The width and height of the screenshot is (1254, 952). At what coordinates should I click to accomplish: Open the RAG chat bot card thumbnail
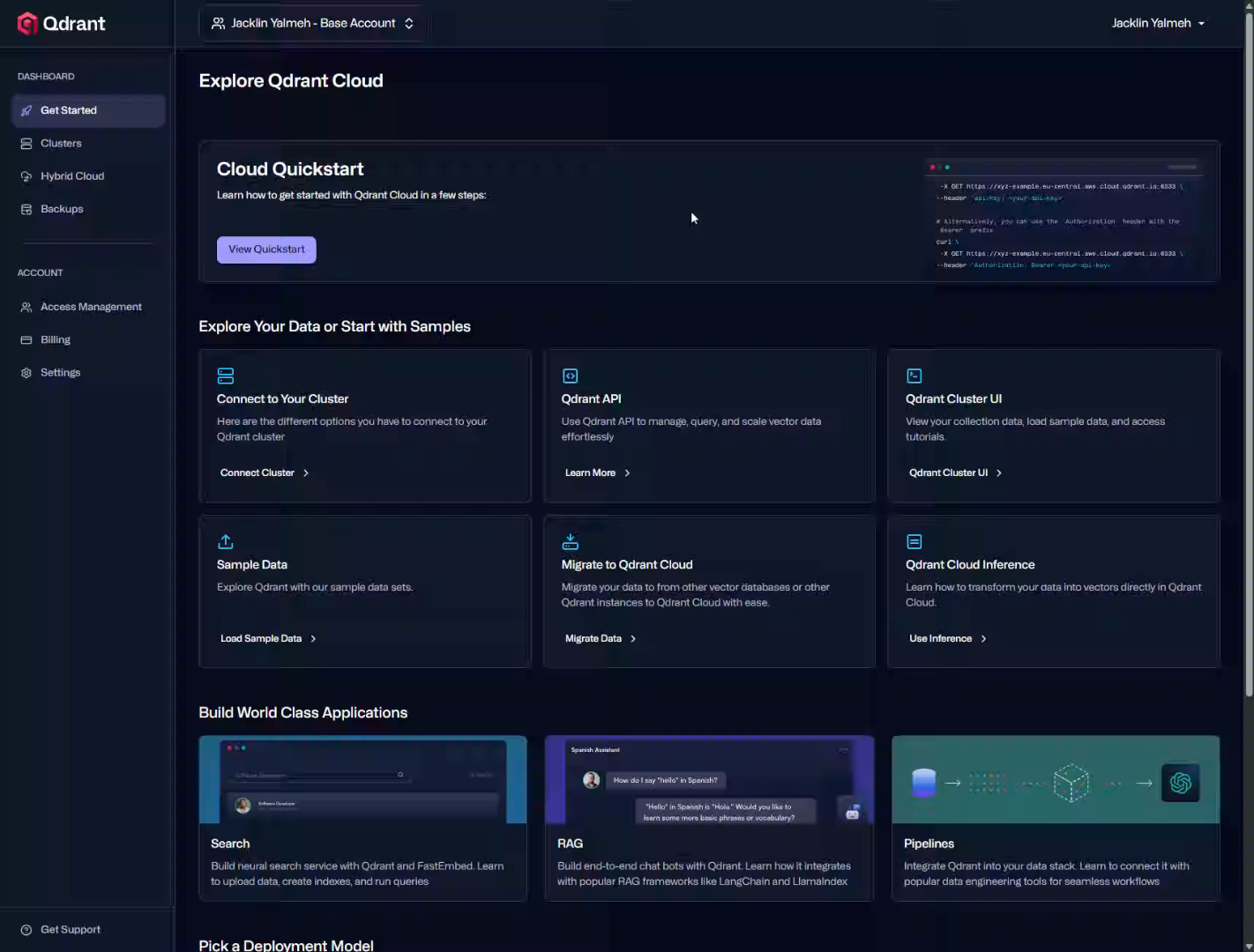709,780
